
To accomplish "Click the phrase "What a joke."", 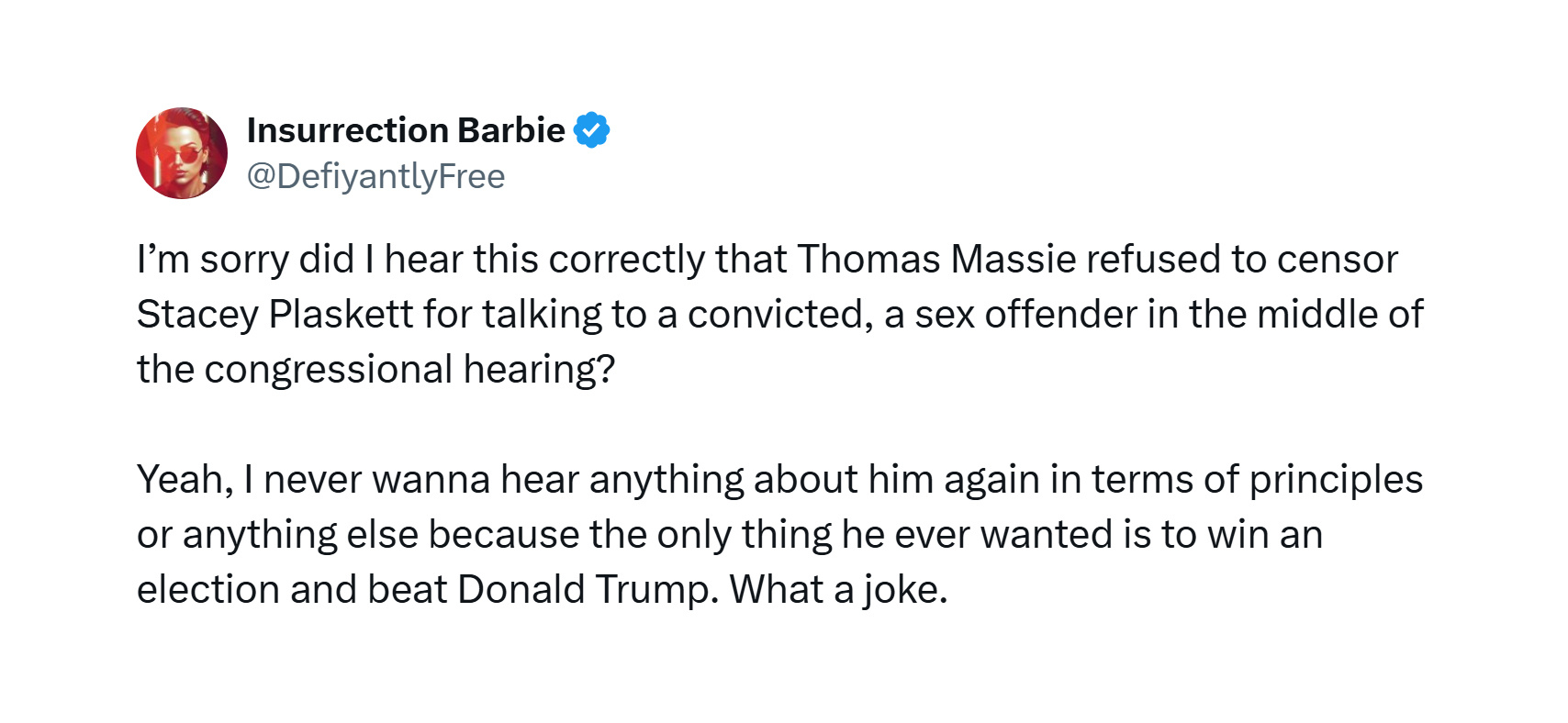I will 838,590.
